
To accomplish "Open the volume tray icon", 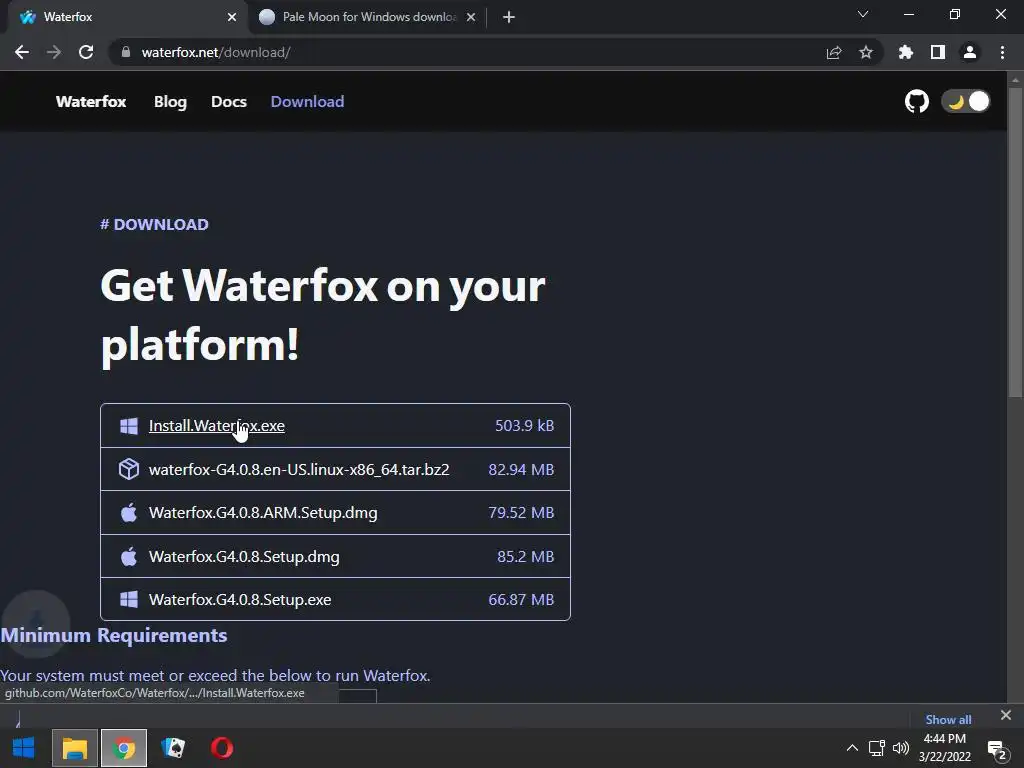I will 901,748.
